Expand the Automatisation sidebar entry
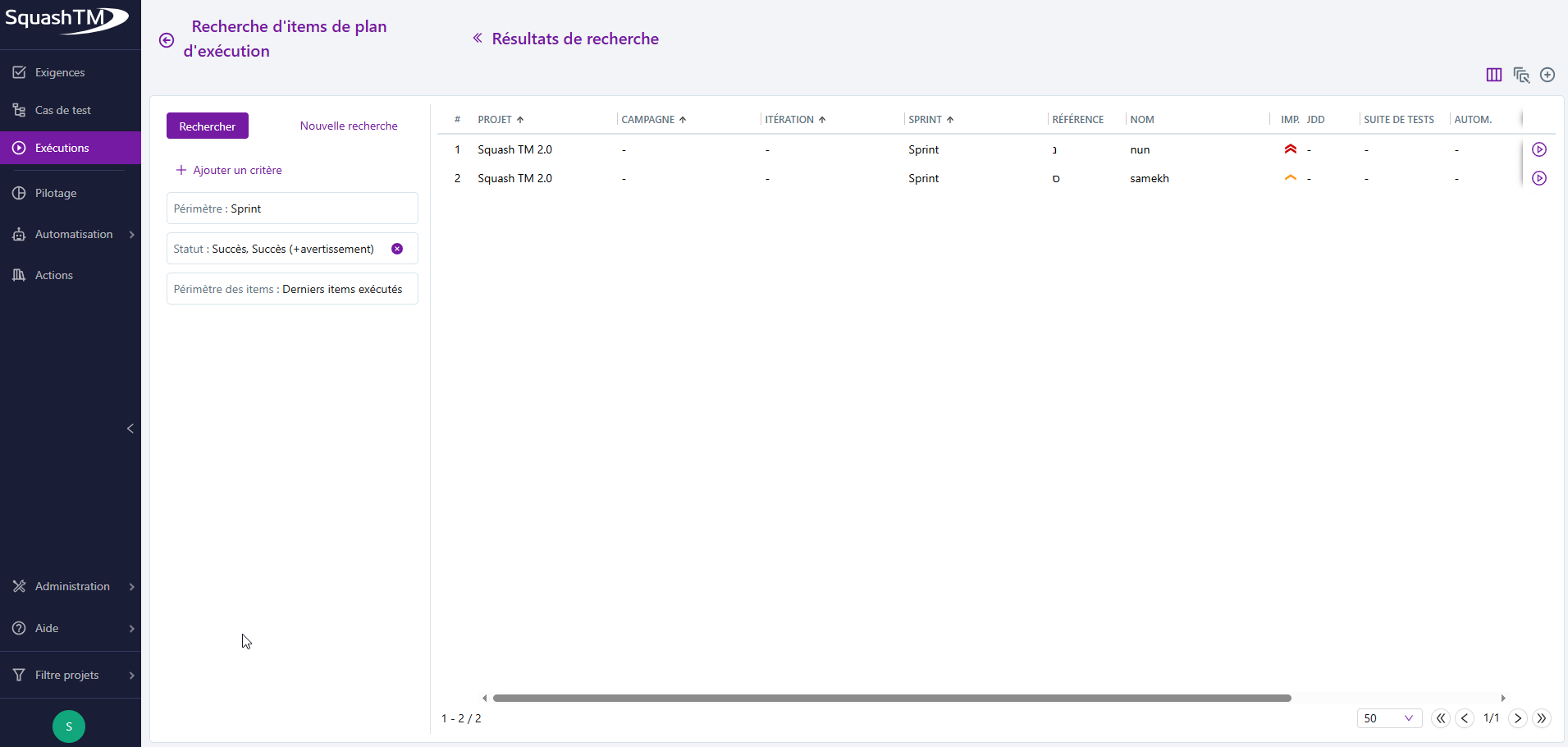1568x747 pixels. (73, 234)
